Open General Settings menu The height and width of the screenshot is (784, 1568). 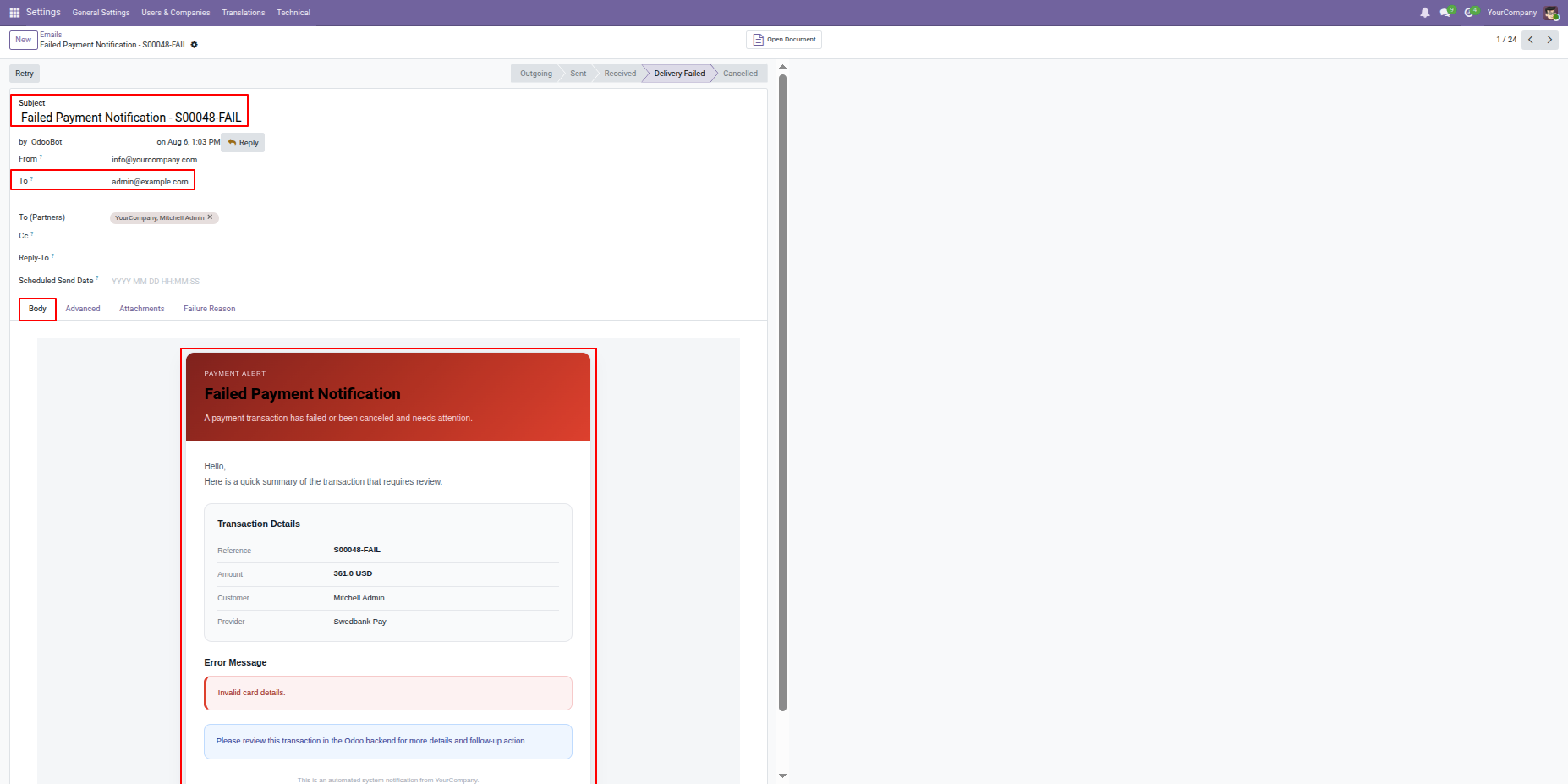pyautogui.click(x=101, y=13)
